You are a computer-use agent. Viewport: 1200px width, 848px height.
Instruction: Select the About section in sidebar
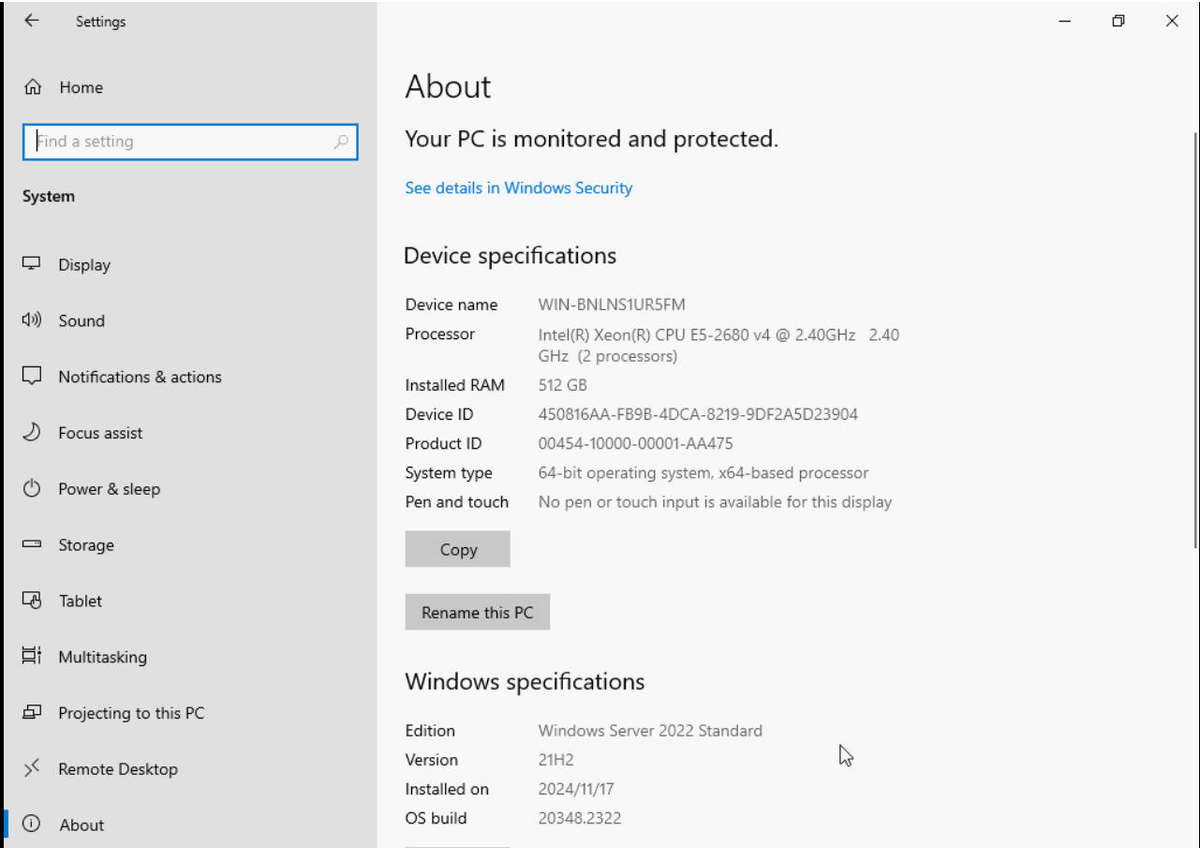tap(81, 824)
